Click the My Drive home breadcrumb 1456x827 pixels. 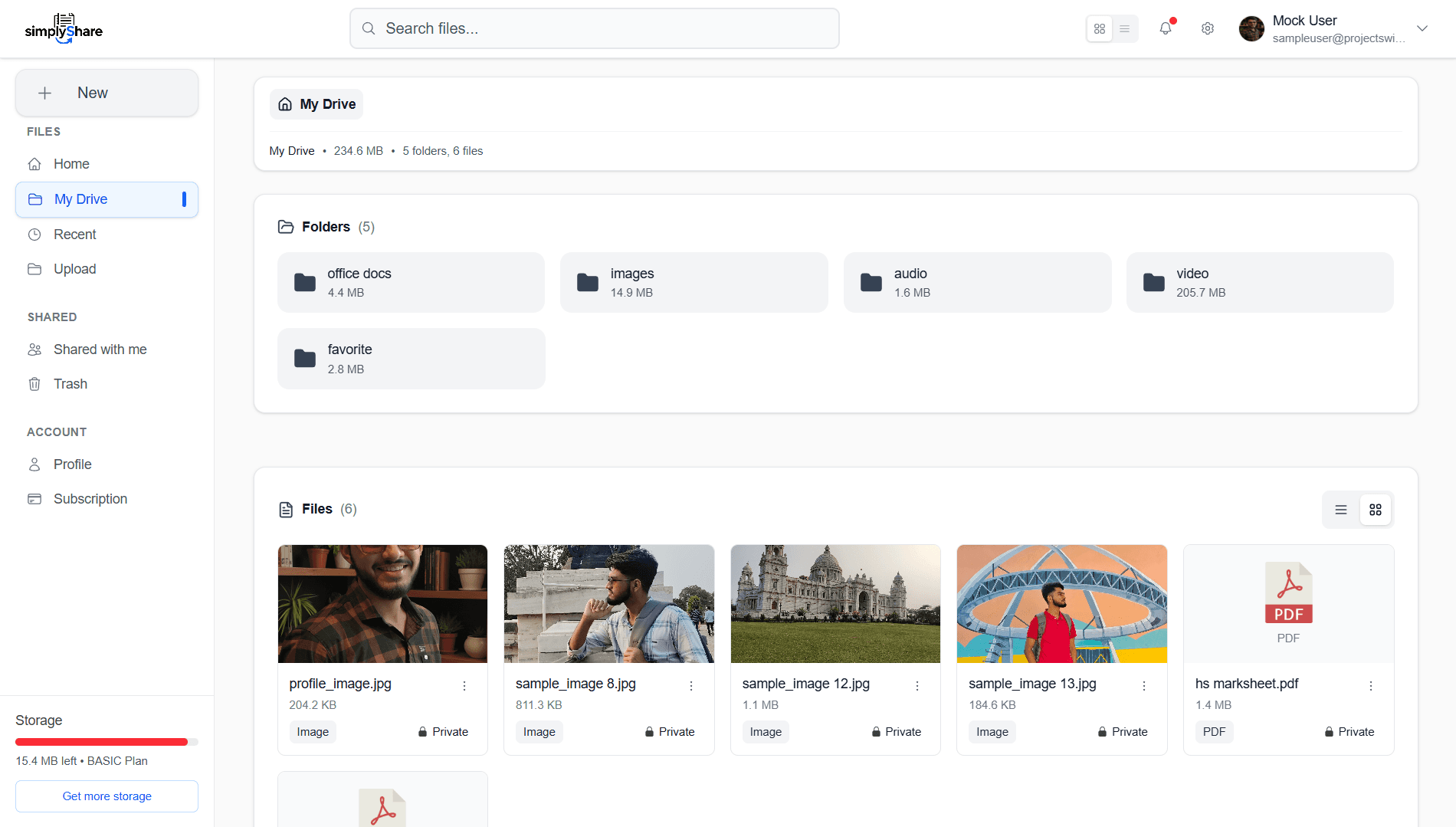coord(316,104)
